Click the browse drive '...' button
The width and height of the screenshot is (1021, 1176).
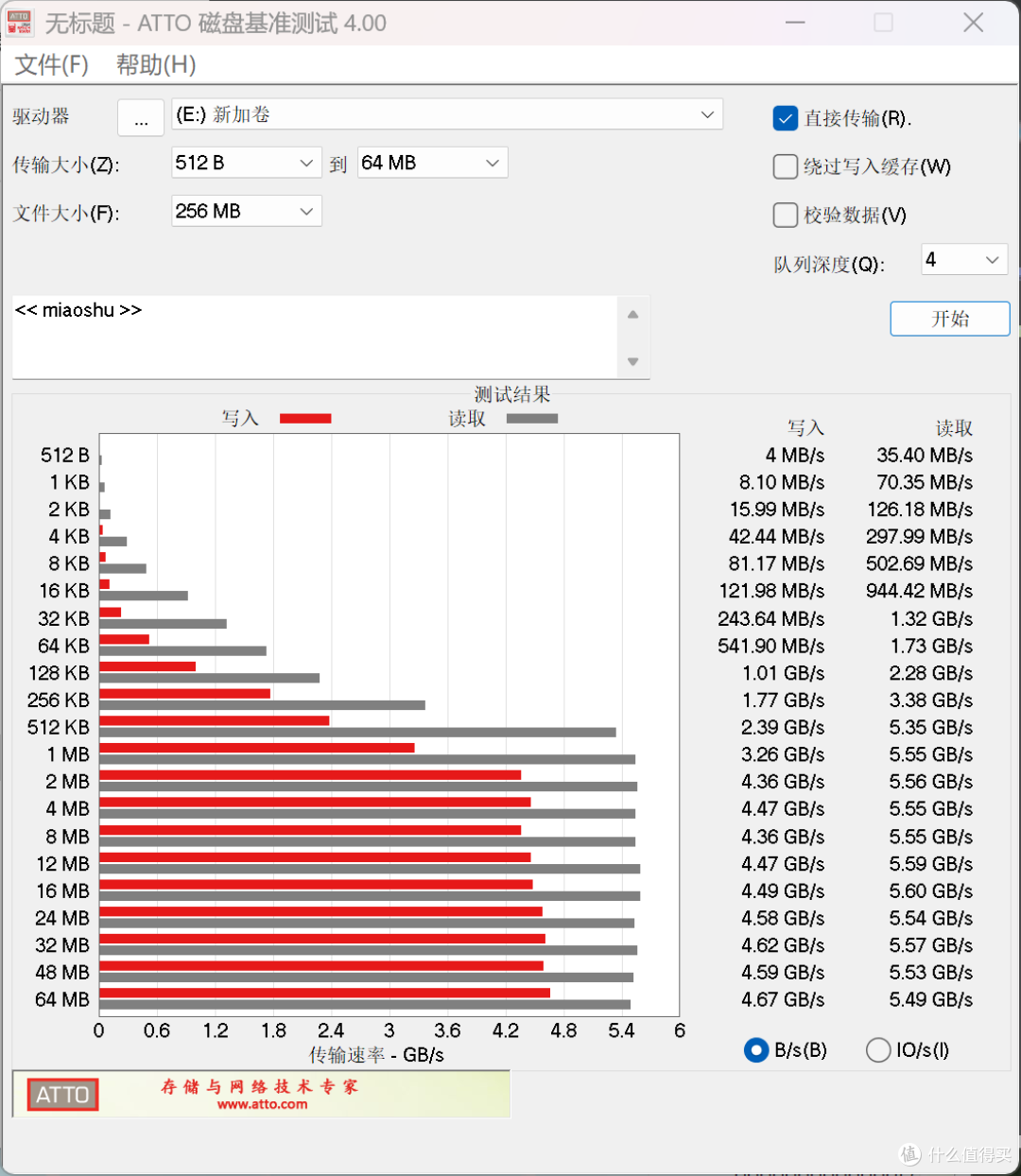[141, 117]
